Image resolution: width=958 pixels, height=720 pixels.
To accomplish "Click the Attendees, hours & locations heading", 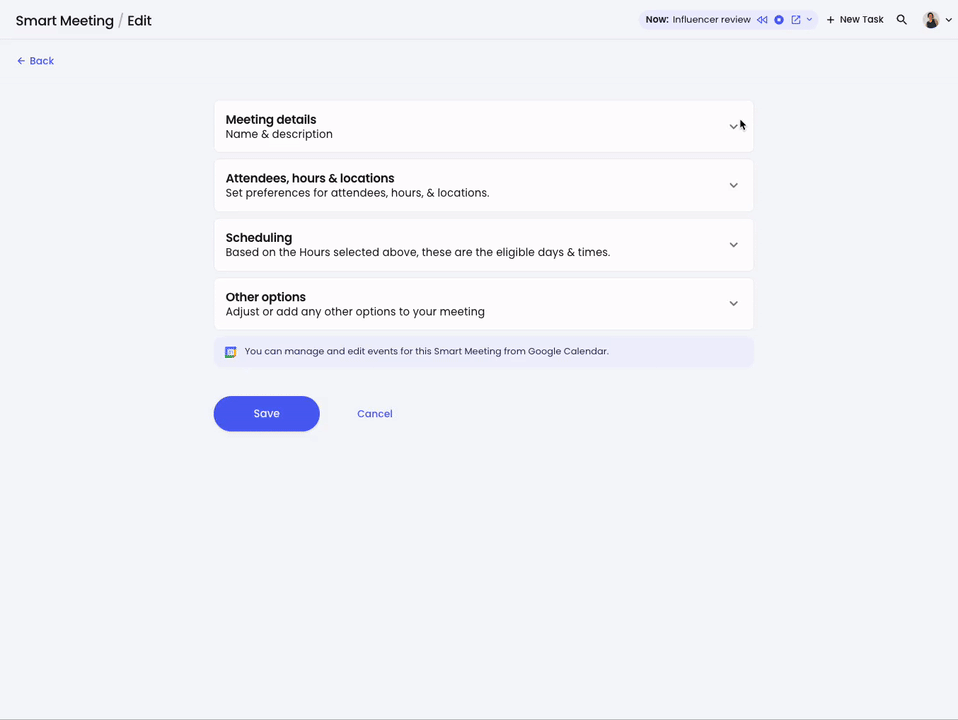I will point(310,178).
